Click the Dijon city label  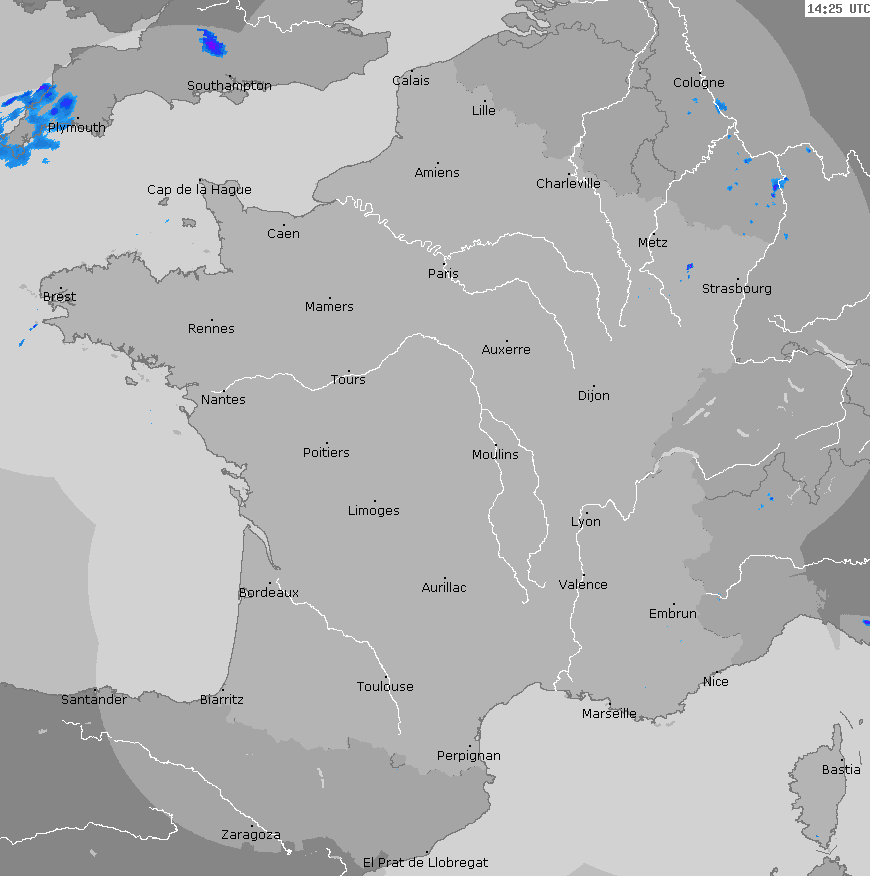pos(593,396)
